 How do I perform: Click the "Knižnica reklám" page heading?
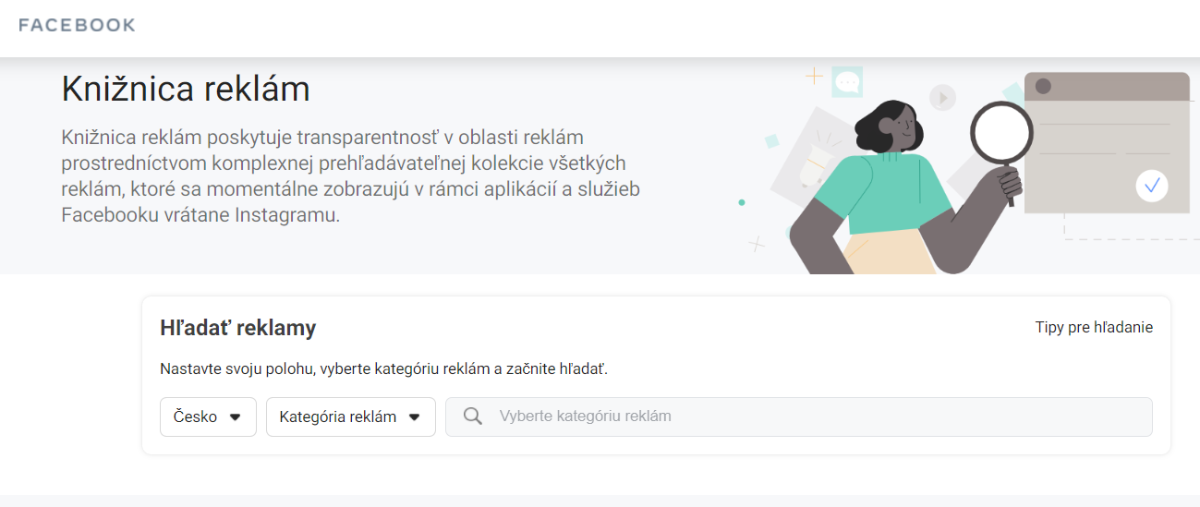[x=186, y=89]
